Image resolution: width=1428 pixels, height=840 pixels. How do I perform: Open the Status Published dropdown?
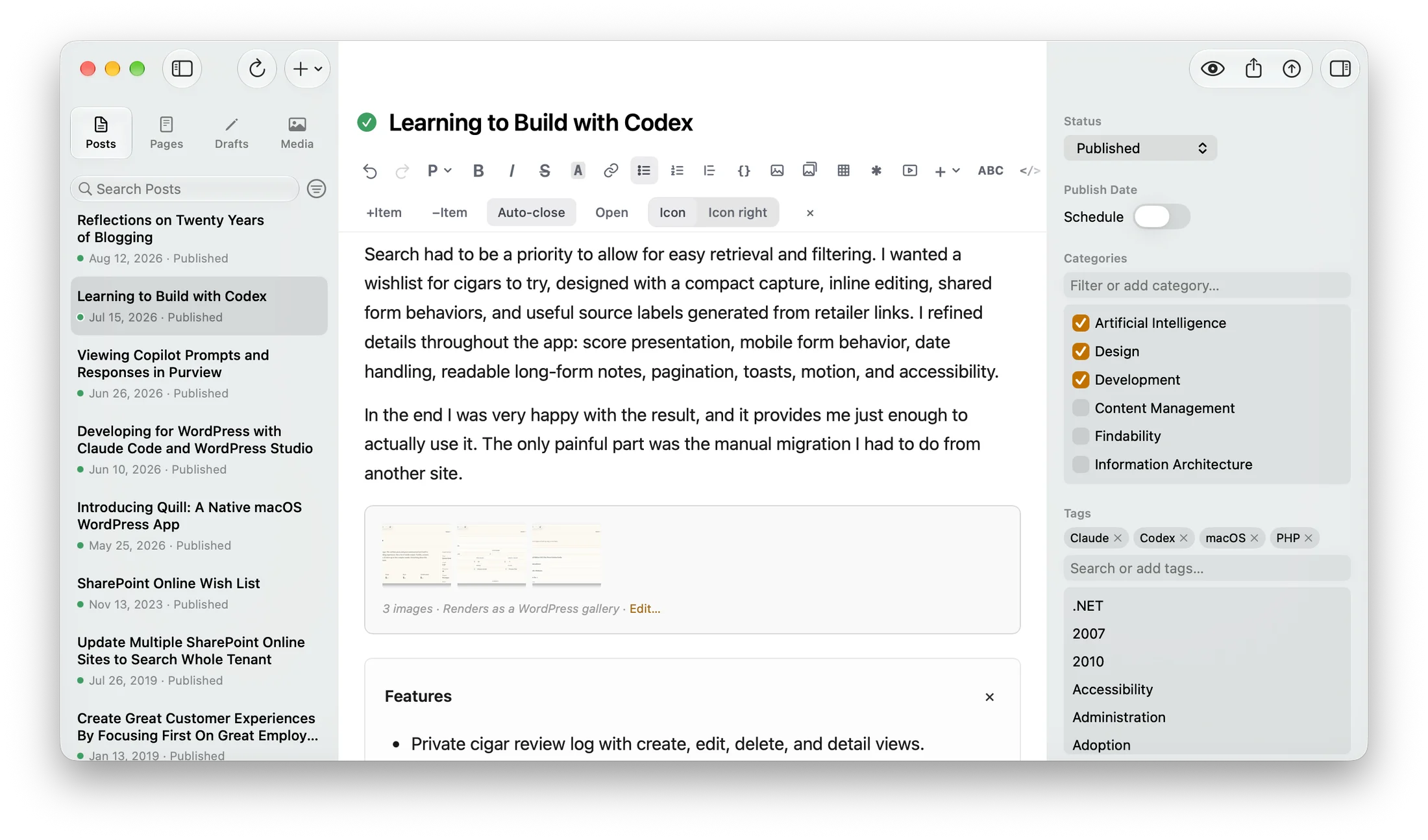1140,148
